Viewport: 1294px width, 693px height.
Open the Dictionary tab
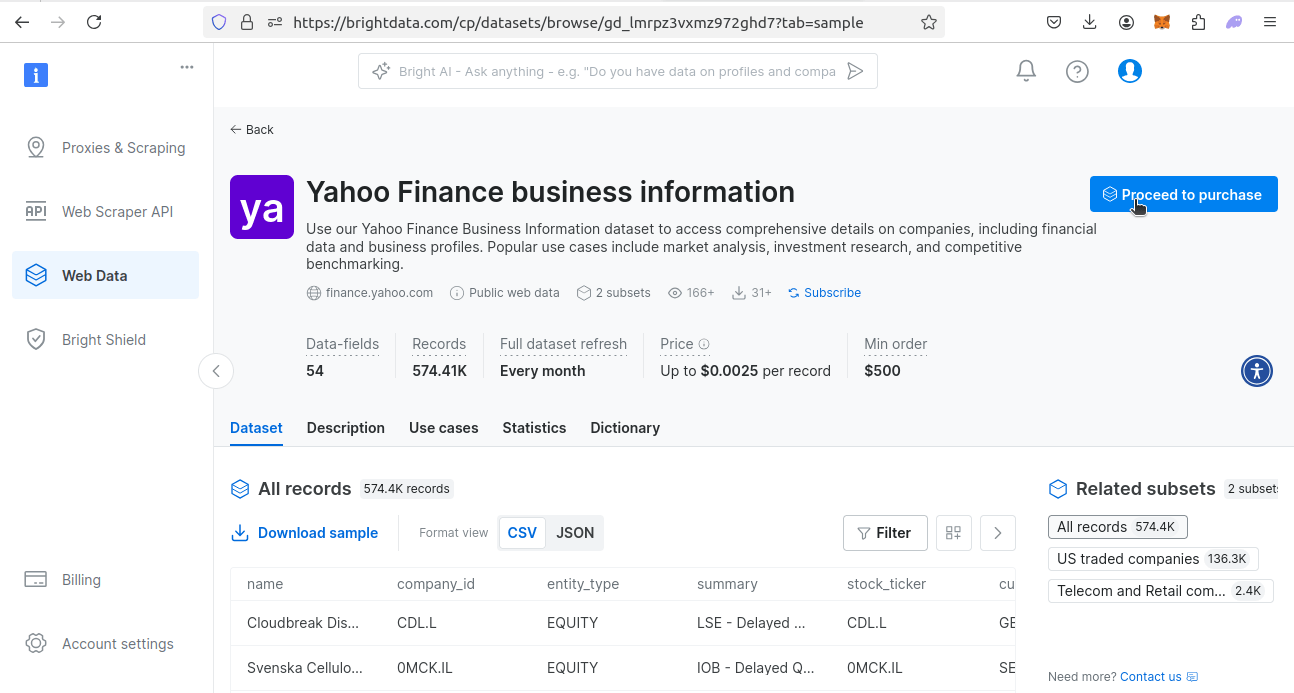pyautogui.click(x=625, y=428)
